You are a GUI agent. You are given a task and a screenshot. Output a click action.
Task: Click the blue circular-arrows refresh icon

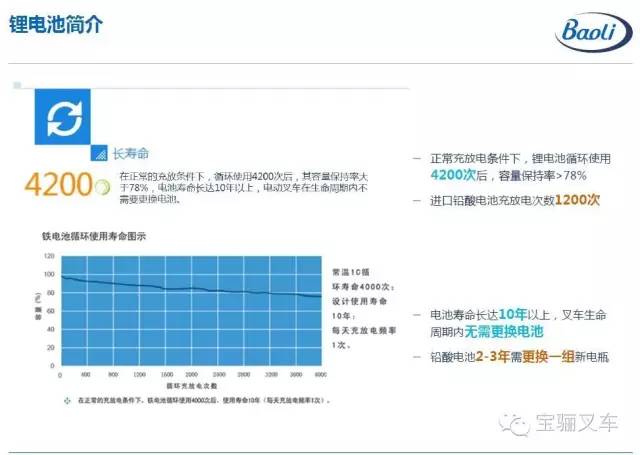63,117
